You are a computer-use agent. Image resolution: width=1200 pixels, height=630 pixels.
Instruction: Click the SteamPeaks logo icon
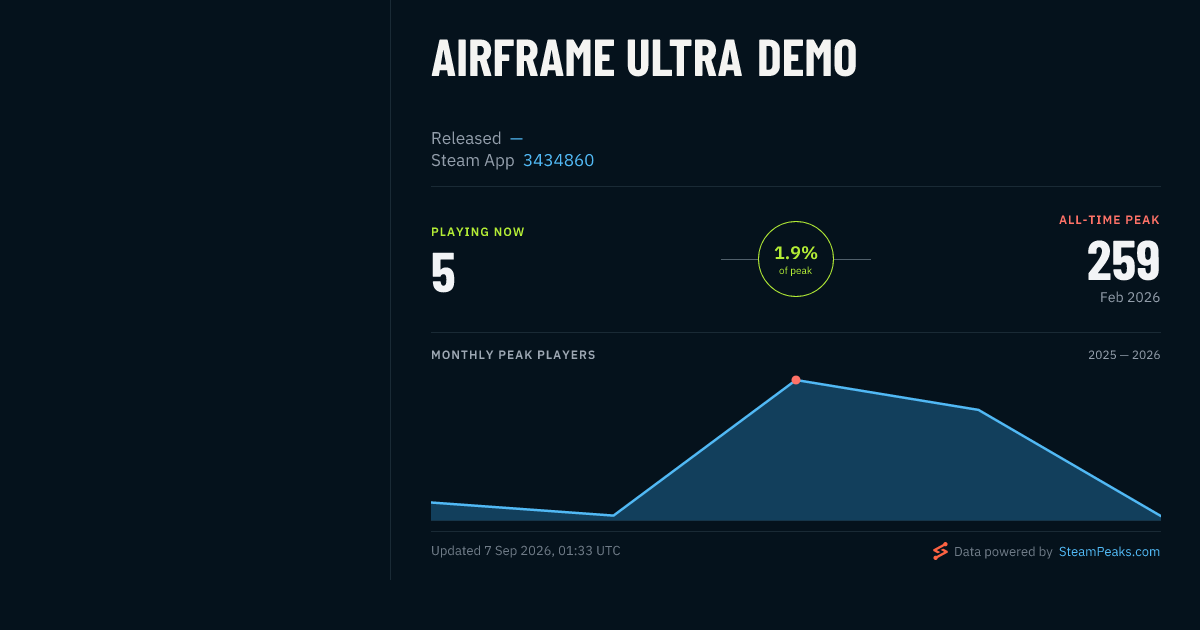(x=940, y=551)
